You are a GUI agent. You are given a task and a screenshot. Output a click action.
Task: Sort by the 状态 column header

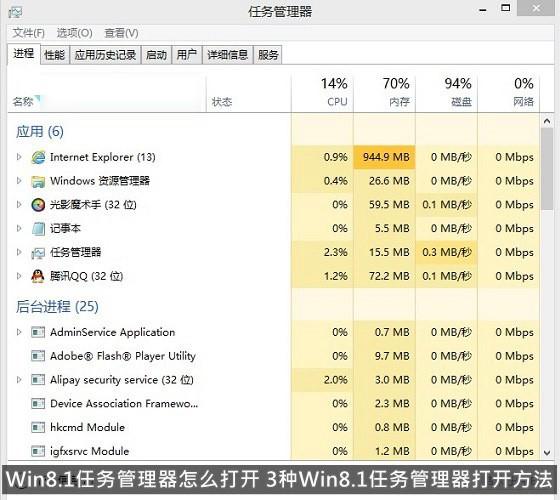pos(249,94)
